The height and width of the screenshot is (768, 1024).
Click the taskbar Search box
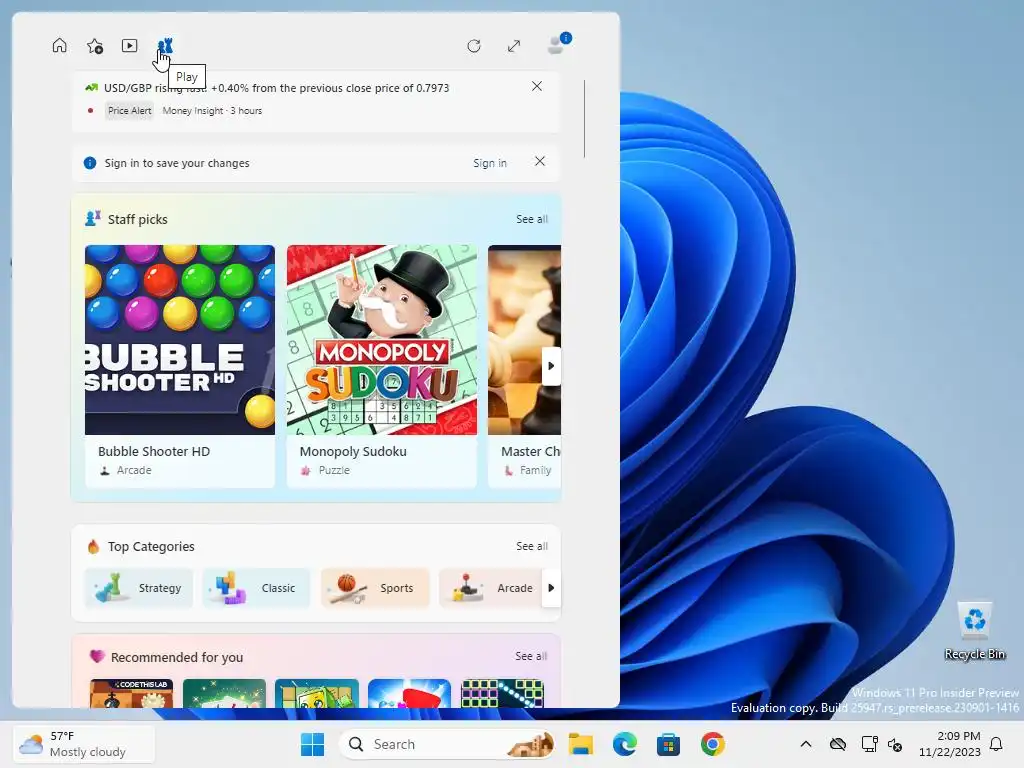coord(448,744)
